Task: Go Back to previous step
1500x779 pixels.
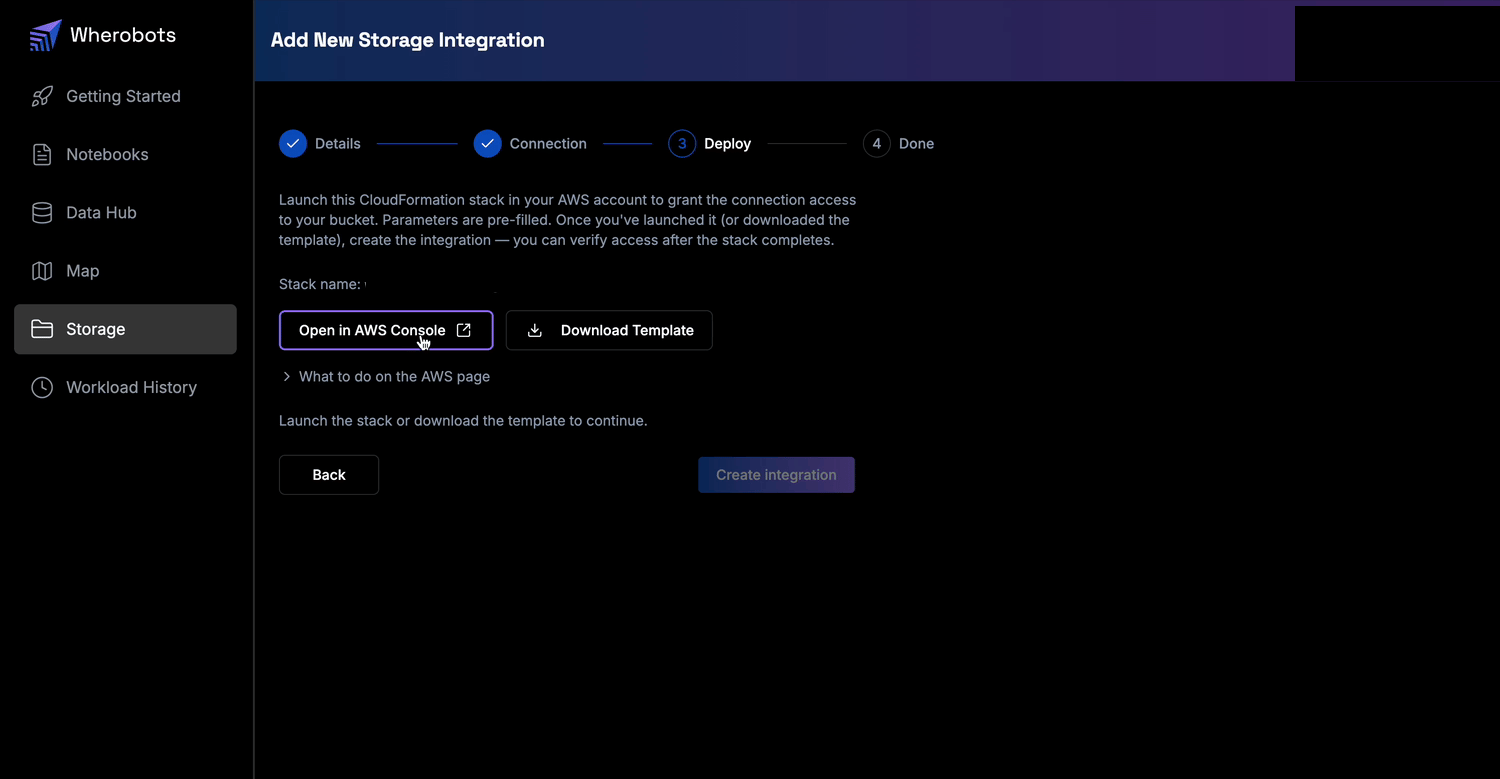Action: tap(329, 475)
